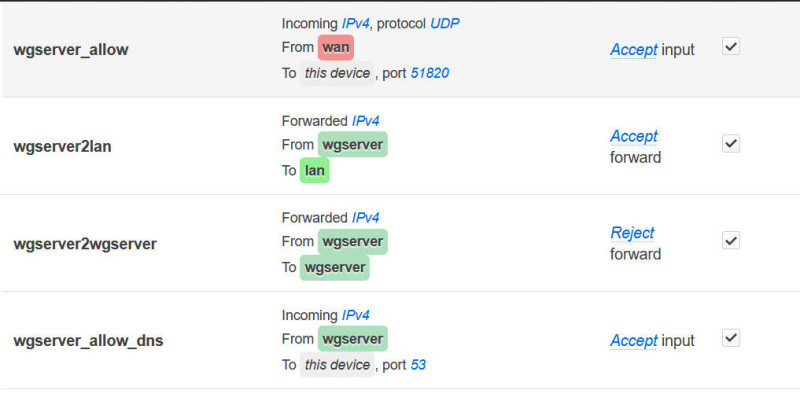This screenshot has height=405, width=800.
Task: Open the port 51820 link
Action: tap(435, 73)
